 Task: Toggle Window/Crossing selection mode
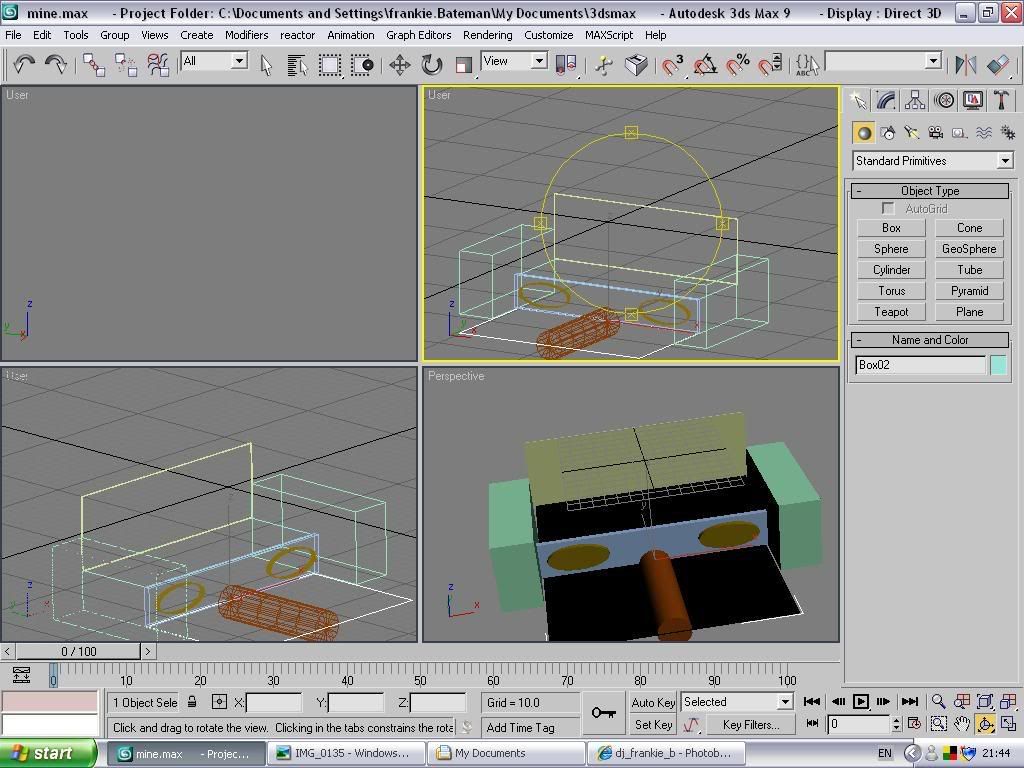362,65
